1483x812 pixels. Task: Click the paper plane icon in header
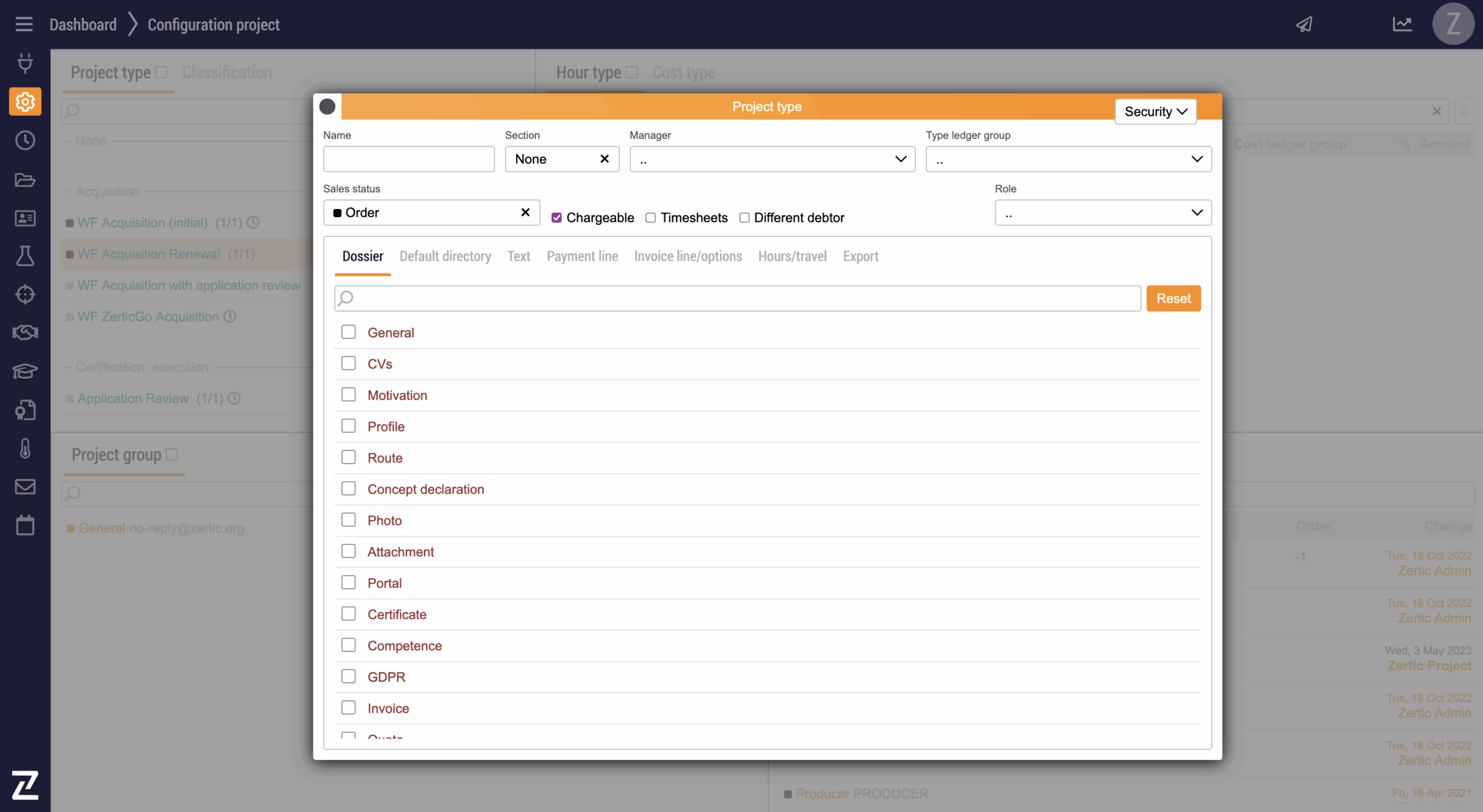[1304, 24]
